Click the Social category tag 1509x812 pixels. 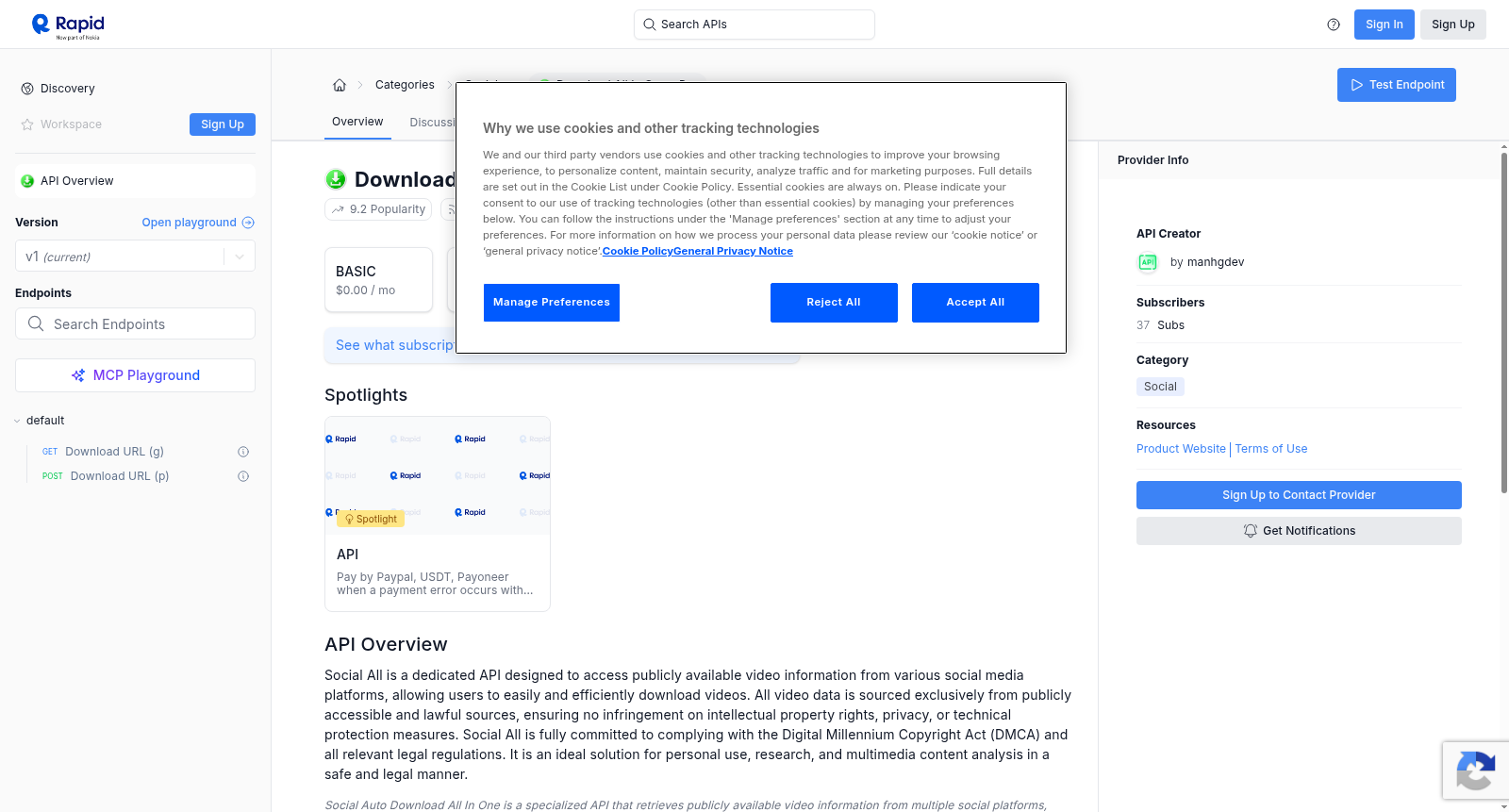click(1160, 387)
